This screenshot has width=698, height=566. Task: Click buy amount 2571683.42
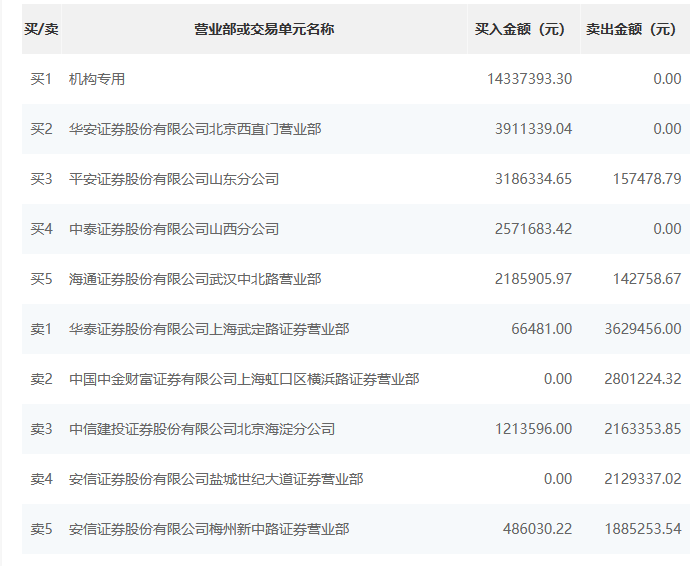coord(533,228)
